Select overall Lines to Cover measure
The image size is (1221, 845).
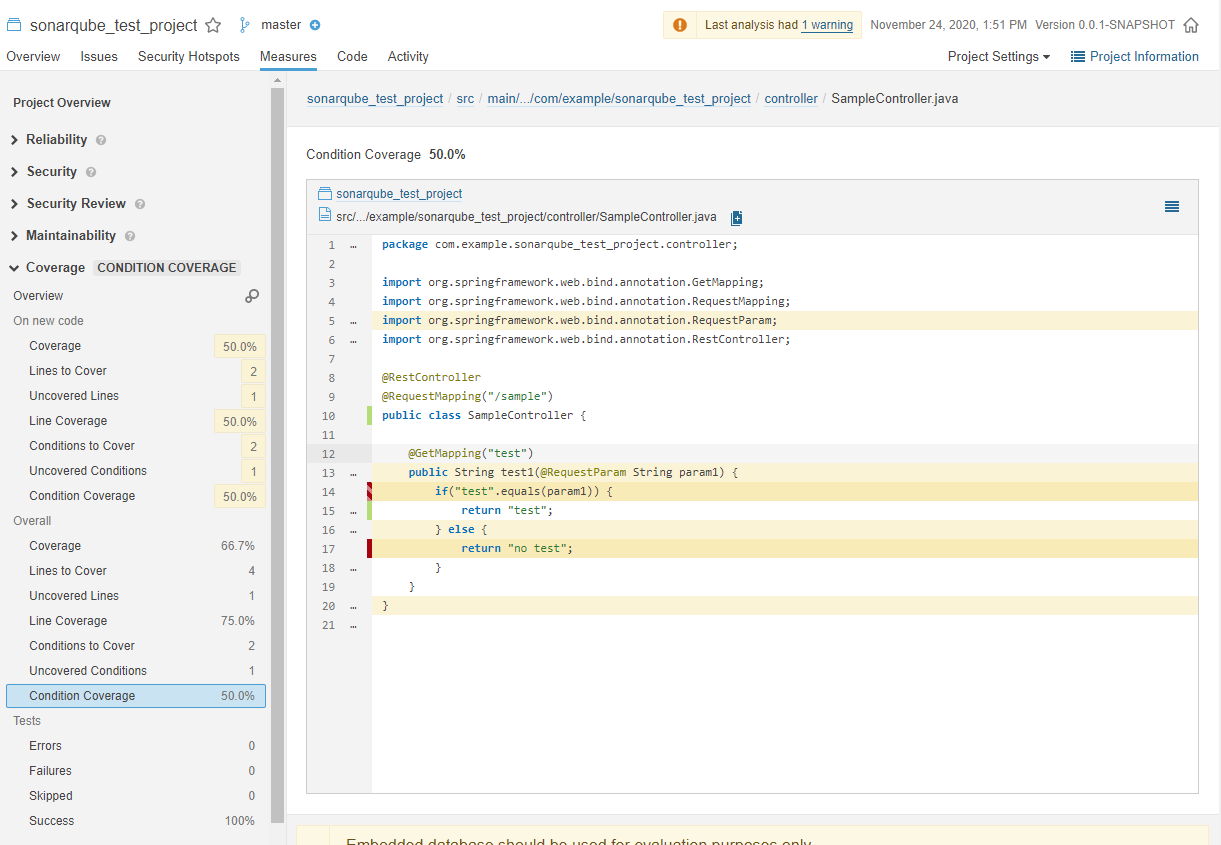pos(136,571)
